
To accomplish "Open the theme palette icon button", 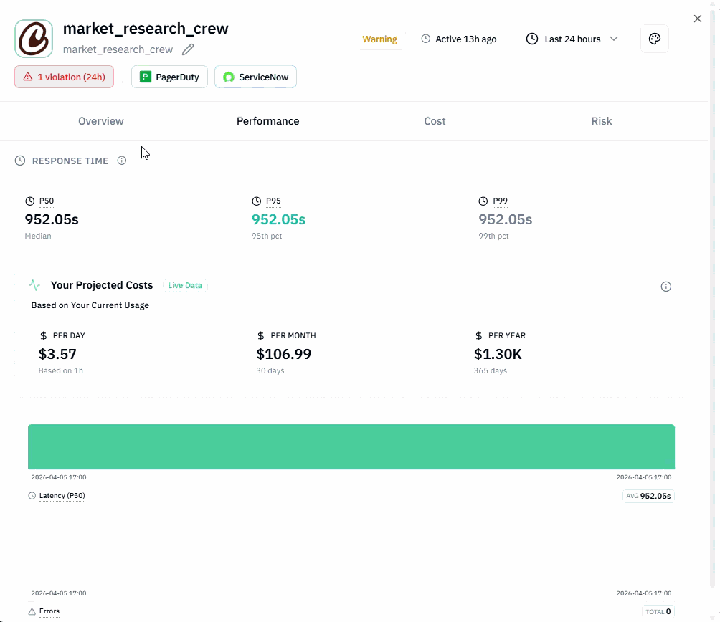I will (654, 39).
